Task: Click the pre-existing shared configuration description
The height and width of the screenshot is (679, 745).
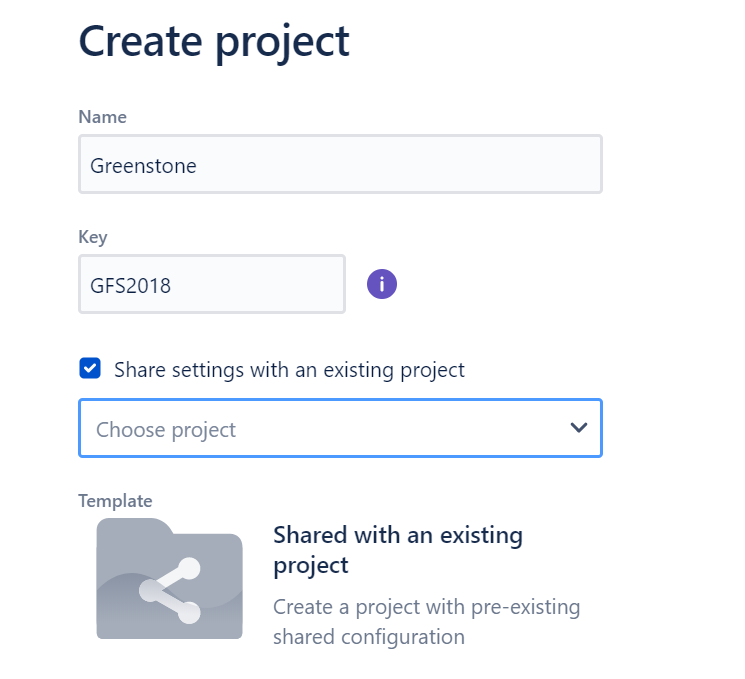Action: [426, 622]
